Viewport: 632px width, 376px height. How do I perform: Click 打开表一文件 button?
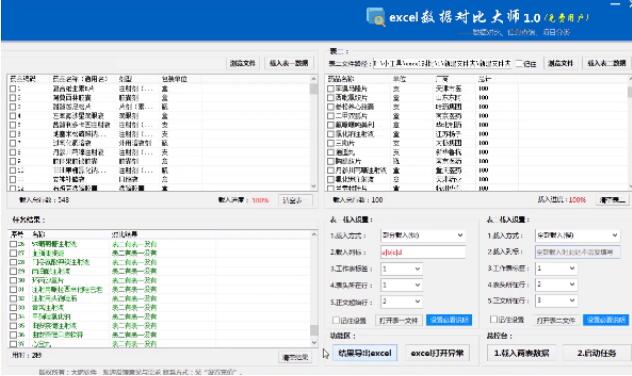point(399,320)
